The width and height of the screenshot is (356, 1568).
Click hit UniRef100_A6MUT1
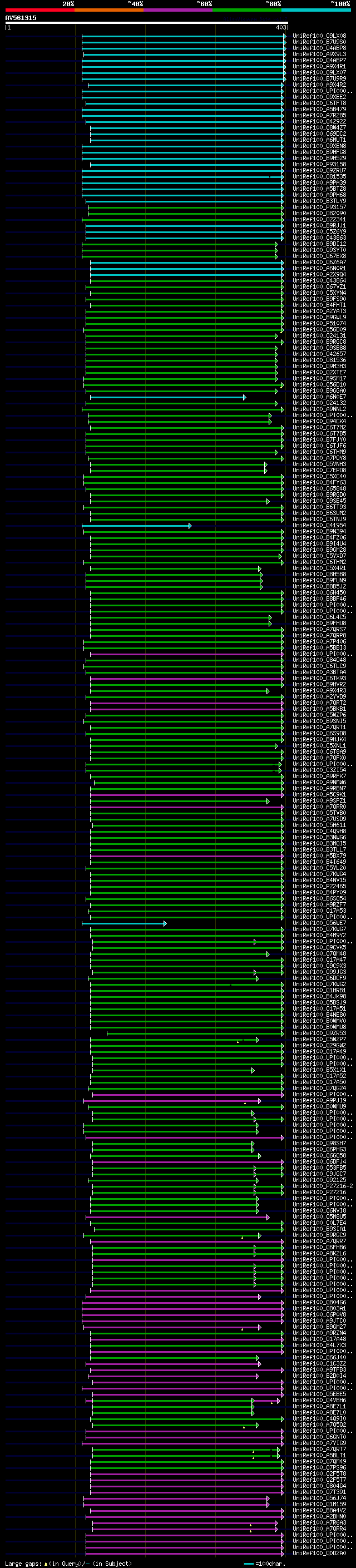click(319, 140)
